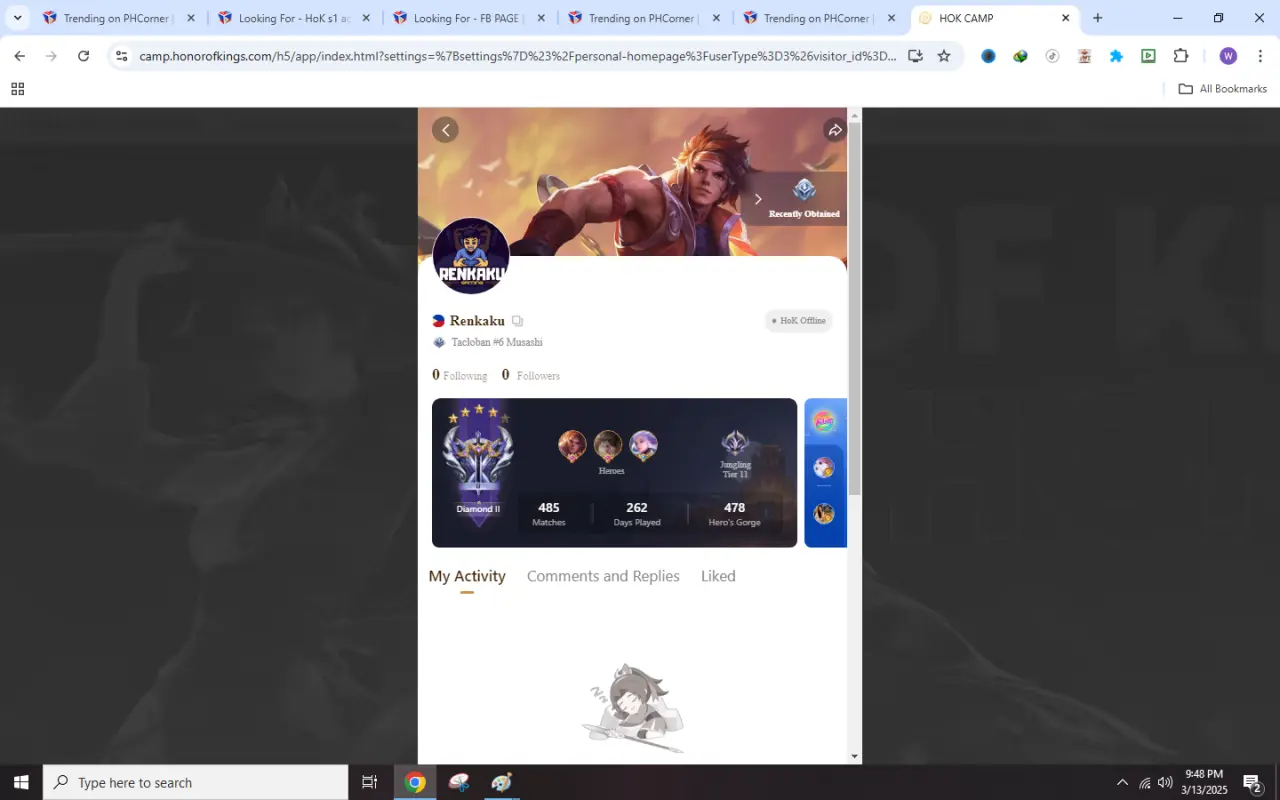Open the notification center

pos(1252,782)
